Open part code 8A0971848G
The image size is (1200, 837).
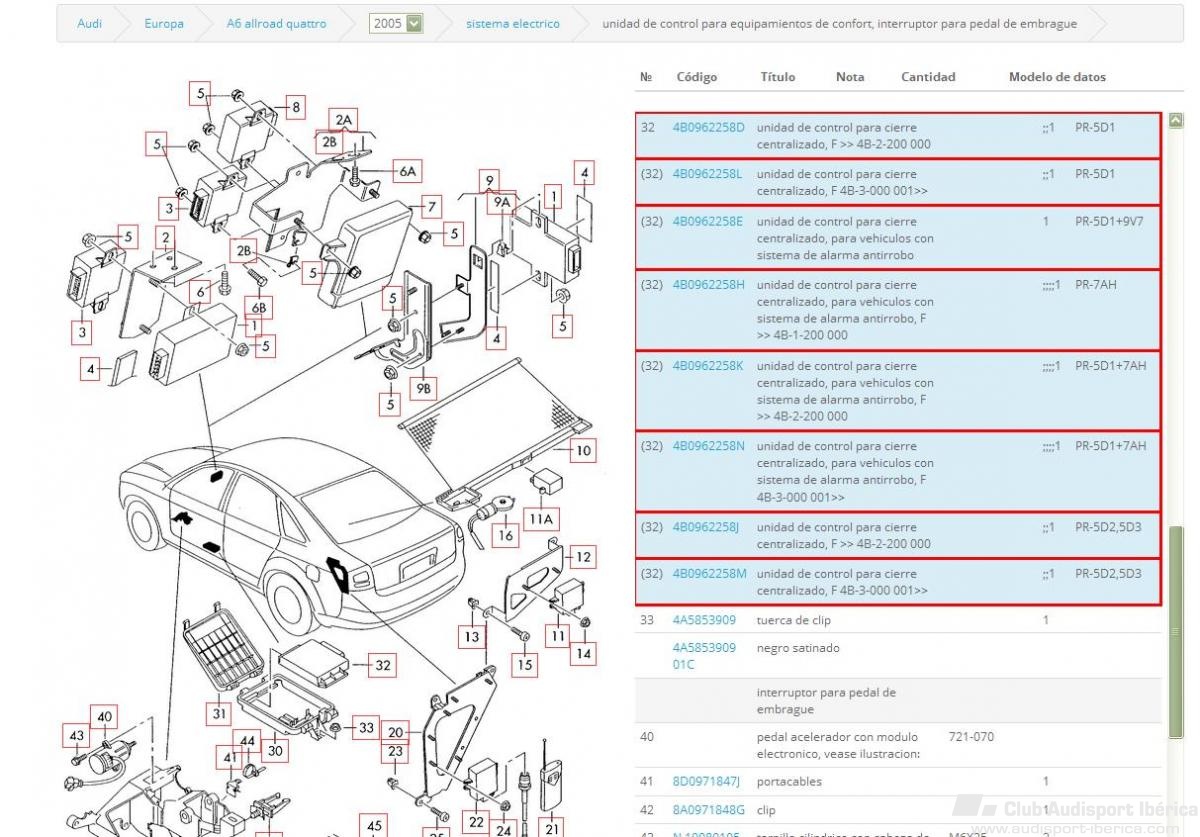pyautogui.click(x=709, y=810)
